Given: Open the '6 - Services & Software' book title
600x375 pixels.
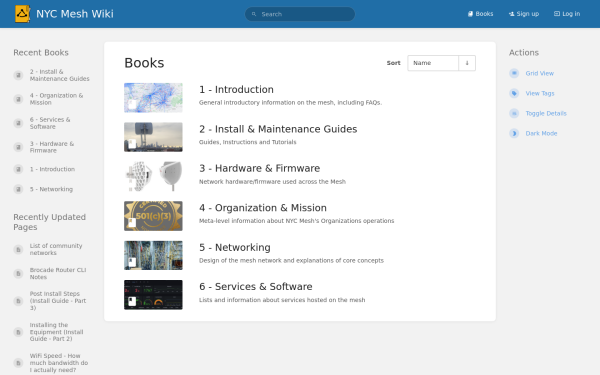Looking at the screenshot, I should point(256,287).
